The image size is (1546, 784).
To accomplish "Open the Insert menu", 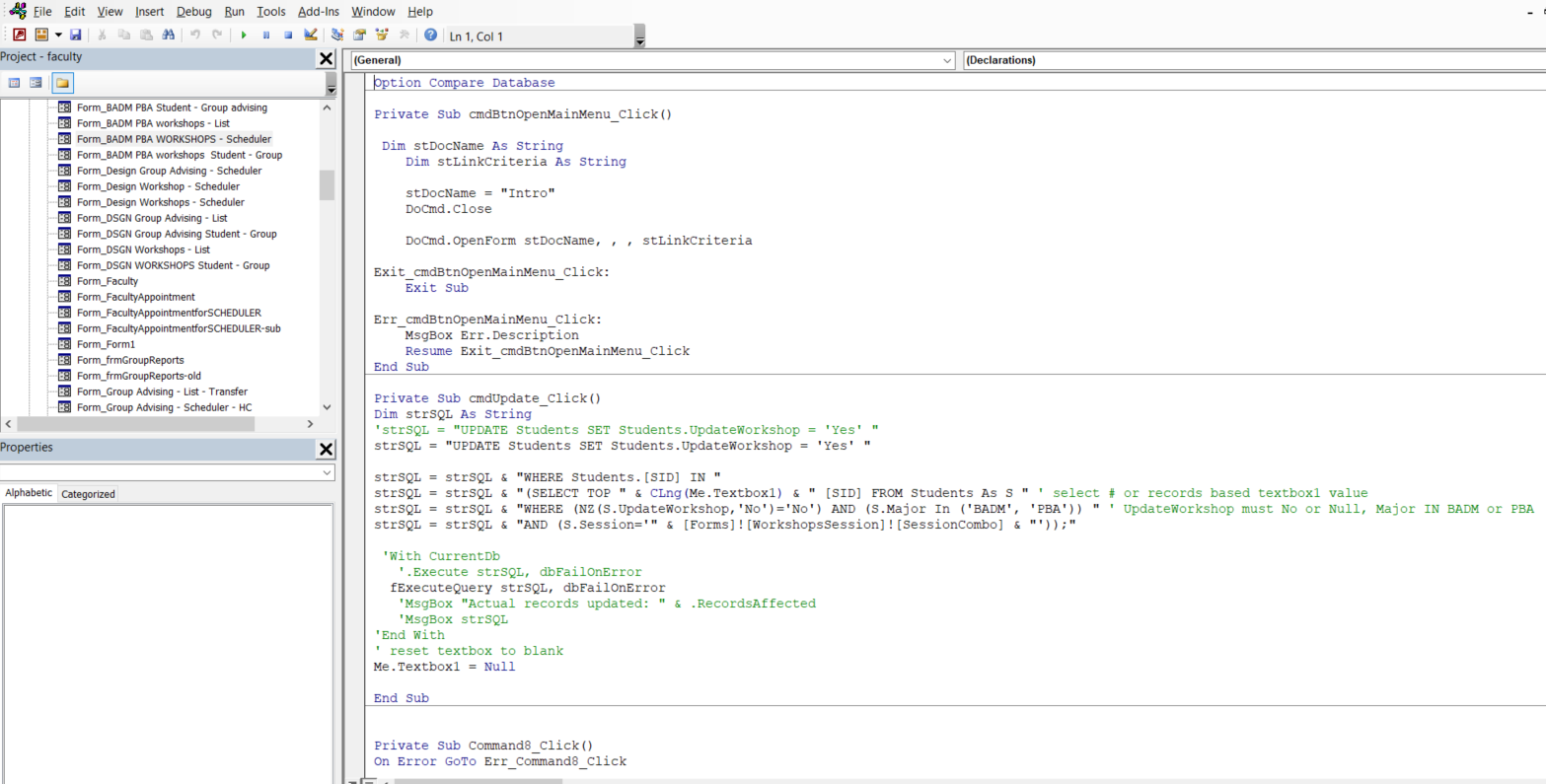I will click(150, 12).
